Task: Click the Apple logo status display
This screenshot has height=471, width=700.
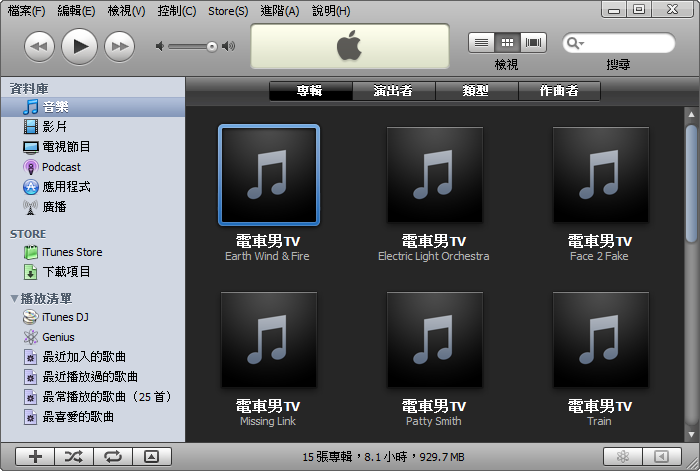Action: click(350, 46)
